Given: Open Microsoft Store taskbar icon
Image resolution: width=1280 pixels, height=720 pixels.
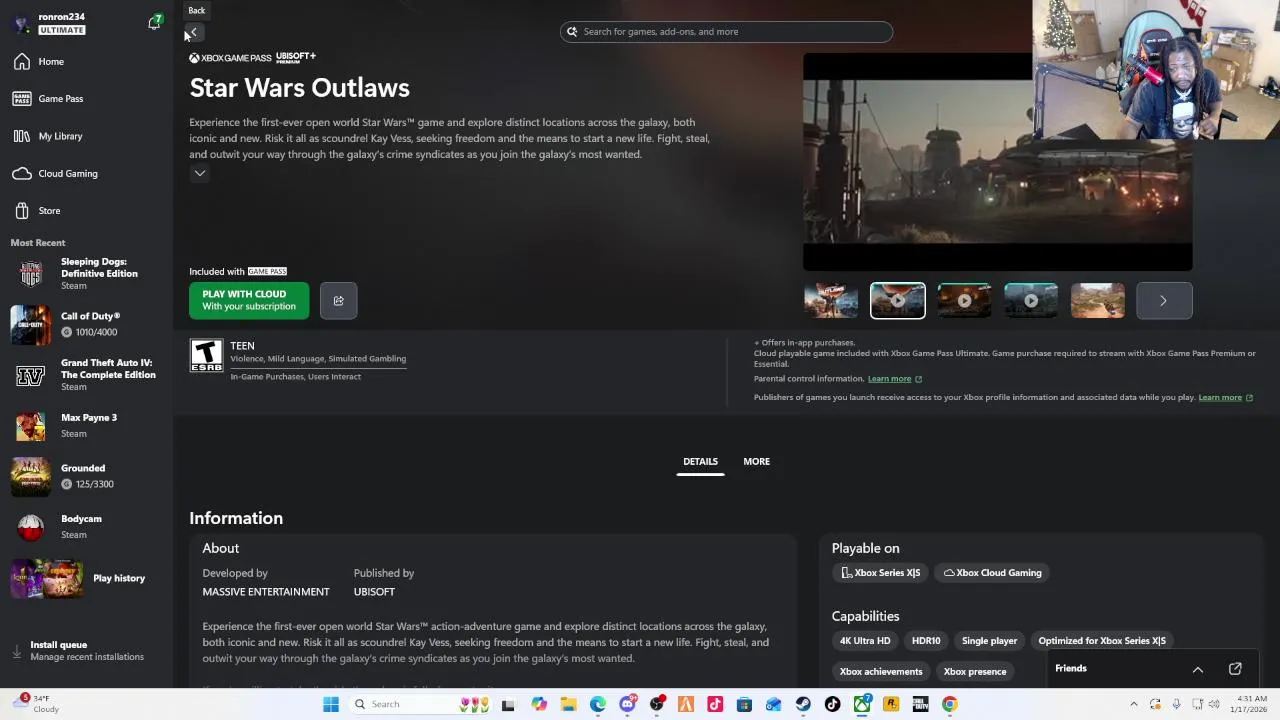Looking at the screenshot, I should tap(744, 704).
